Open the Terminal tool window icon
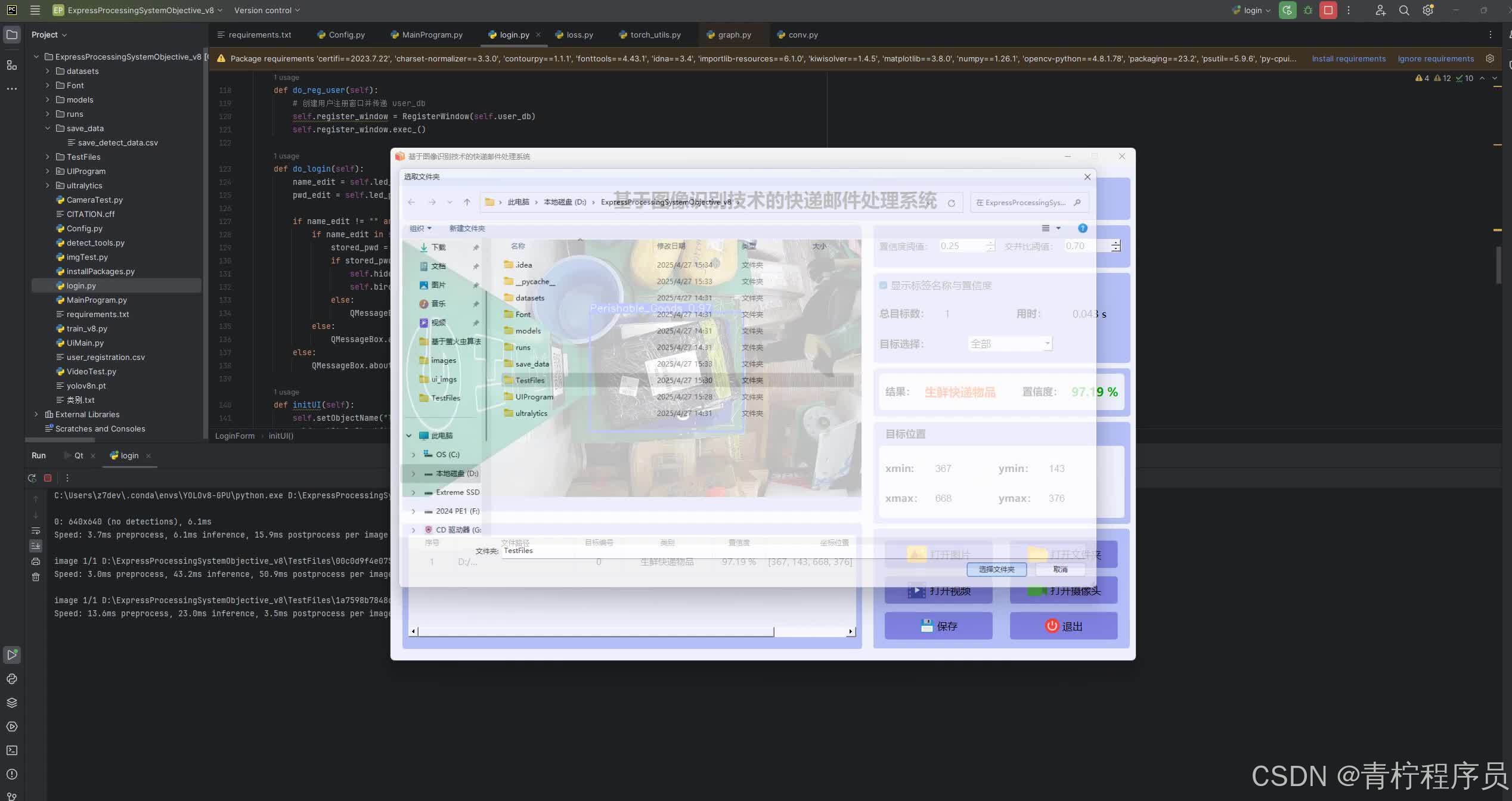This screenshot has height=801, width=1512. click(x=12, y=750)
